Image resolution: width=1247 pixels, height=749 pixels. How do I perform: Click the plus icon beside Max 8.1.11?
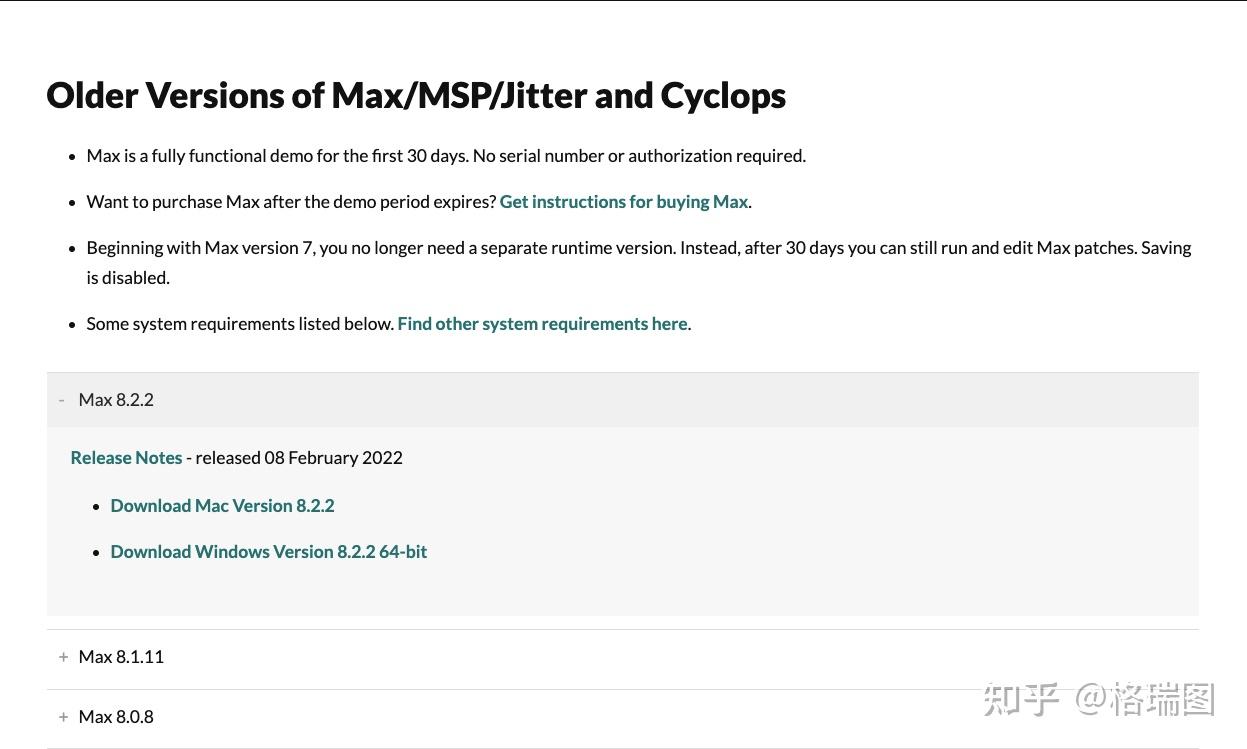[x=63, y=656]
